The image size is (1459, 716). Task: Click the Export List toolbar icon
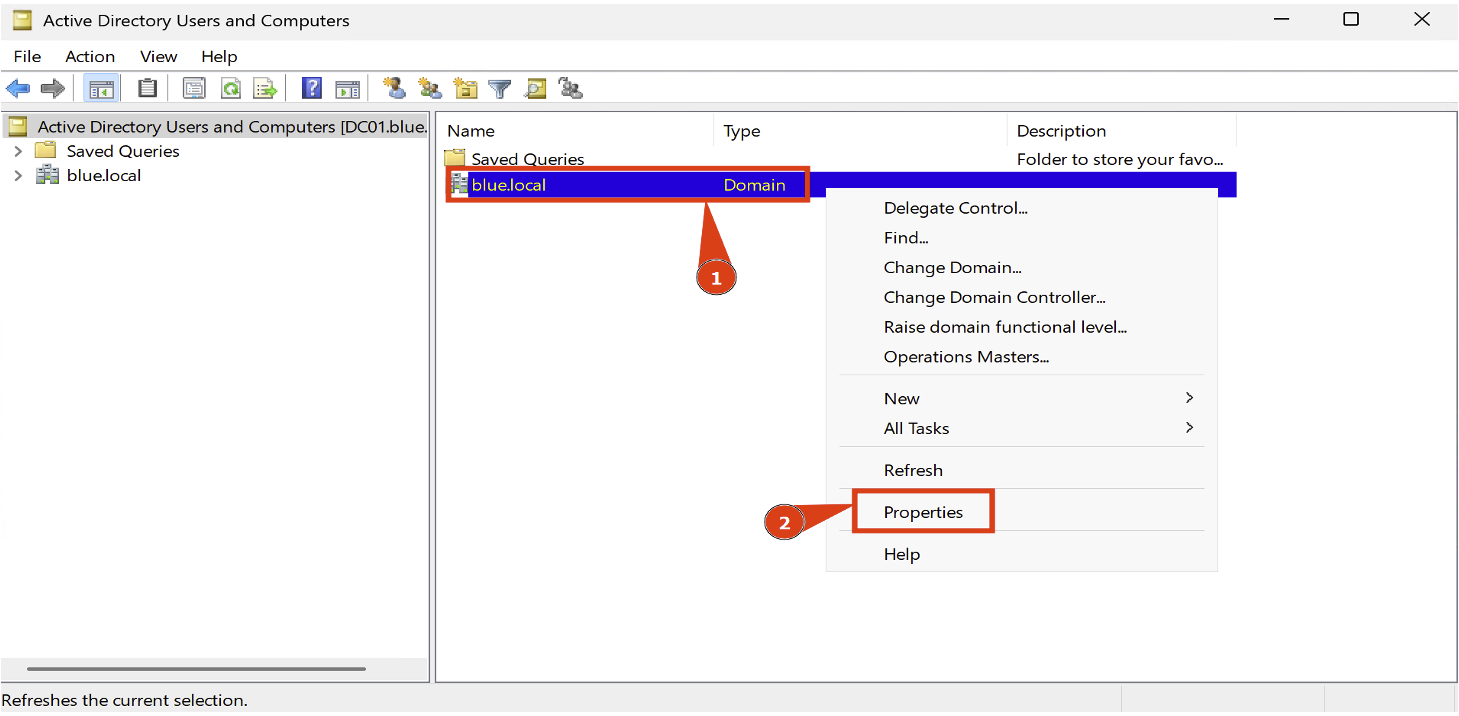[x=264, y=88]
